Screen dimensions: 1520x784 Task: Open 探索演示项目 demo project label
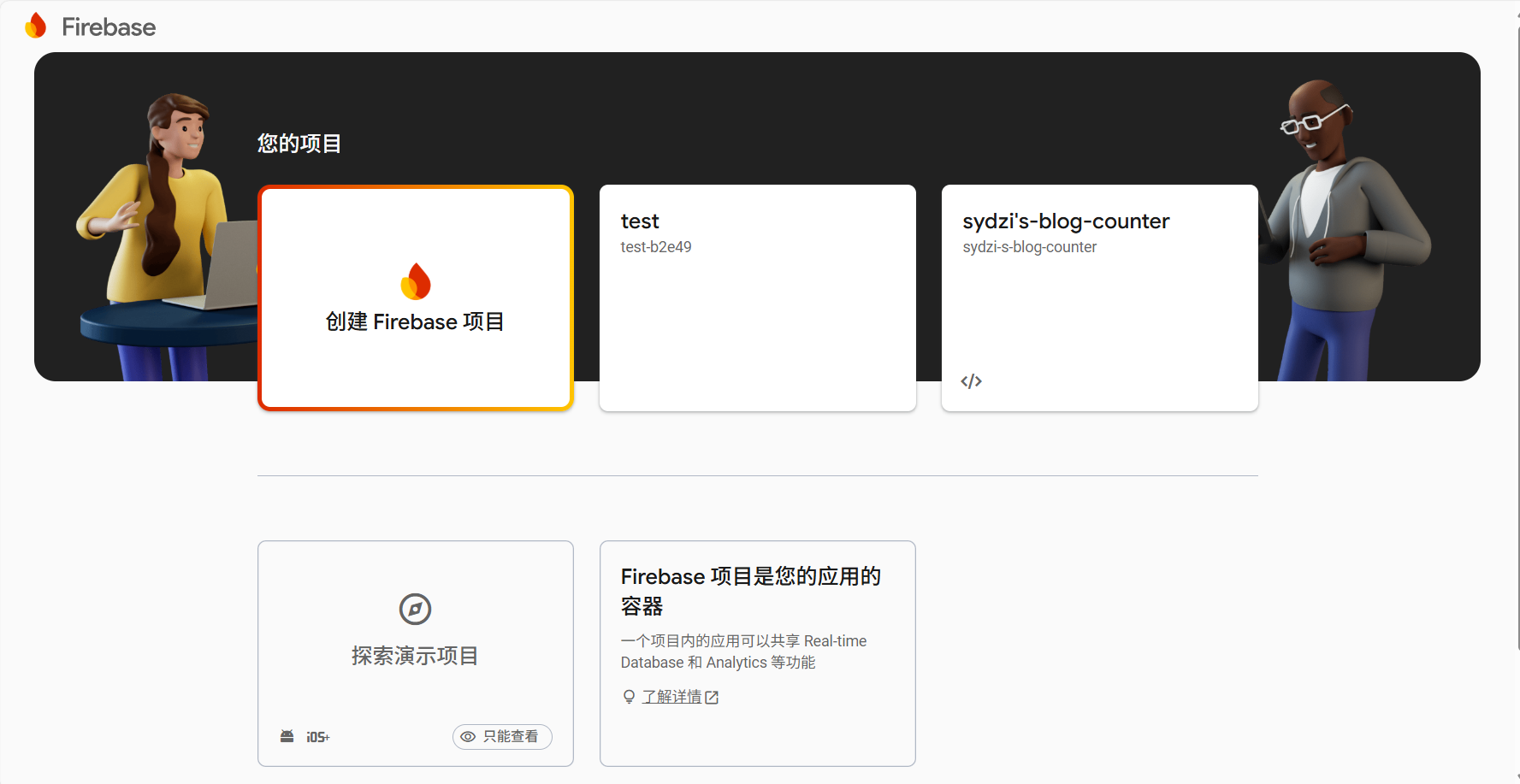pos(415,656)
